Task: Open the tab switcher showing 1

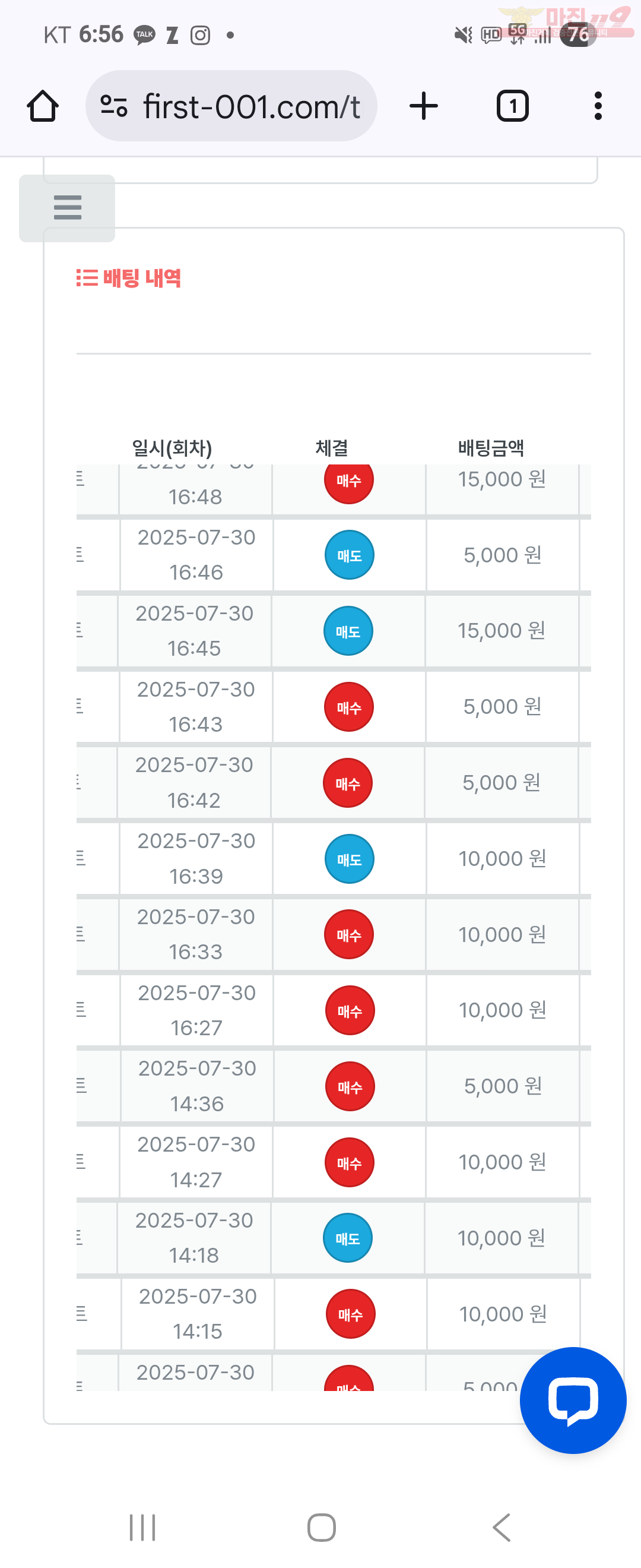Action: coord(512,106)
